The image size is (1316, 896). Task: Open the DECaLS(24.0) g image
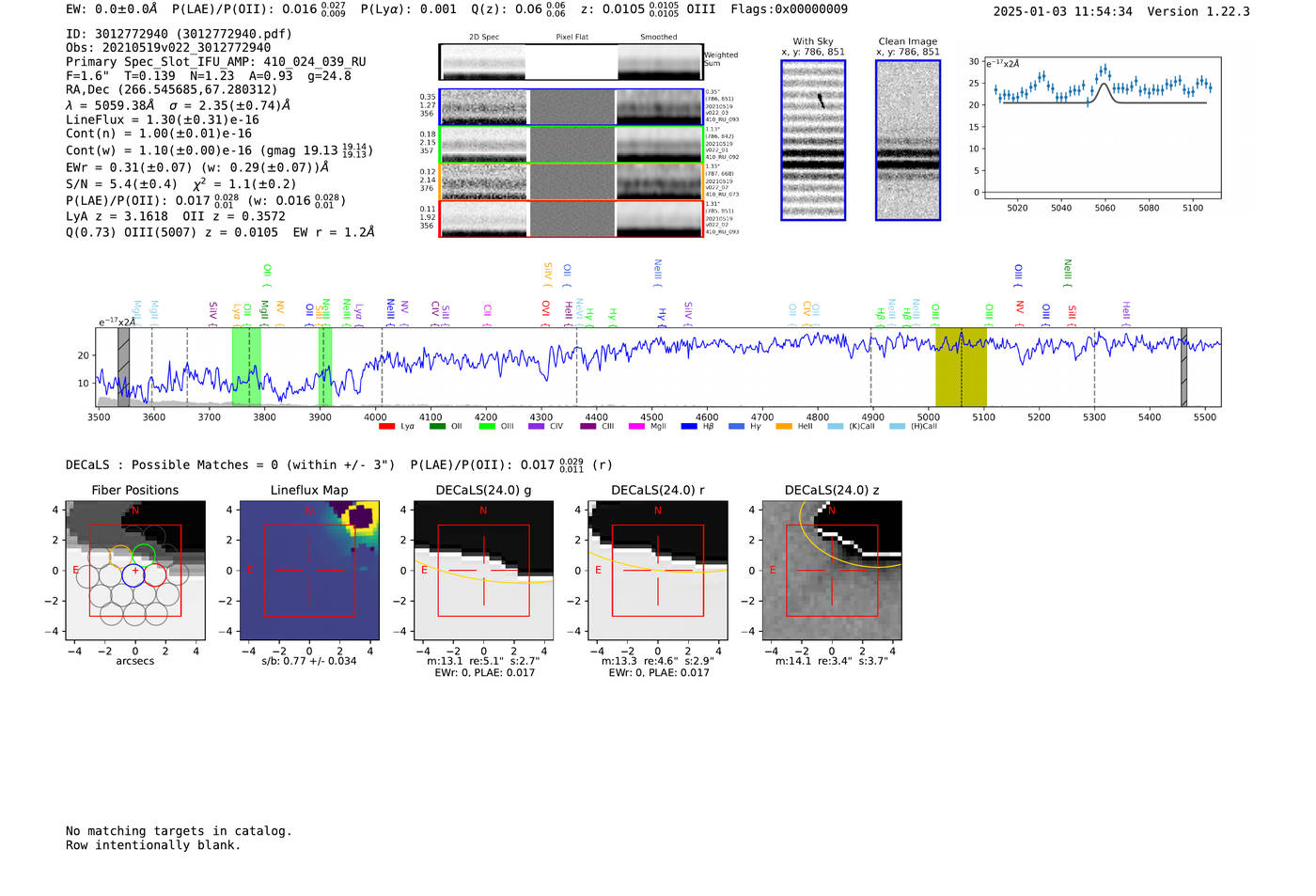click(483, 571)
